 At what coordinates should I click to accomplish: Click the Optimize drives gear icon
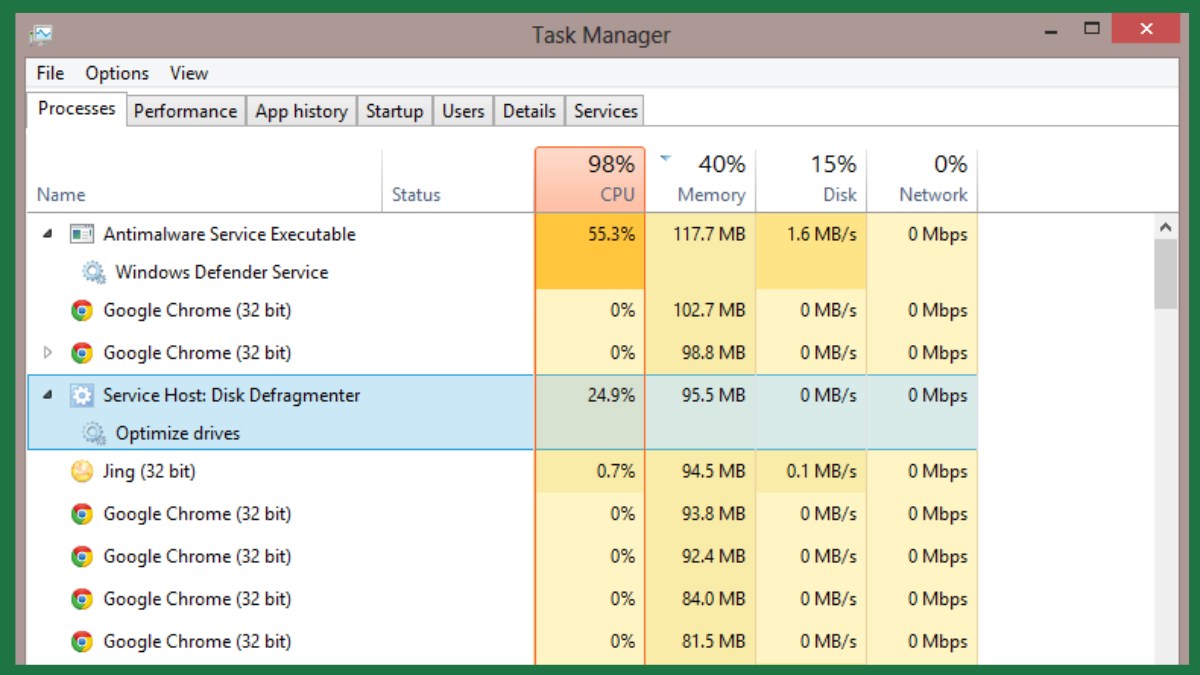[x=94, y=433]
